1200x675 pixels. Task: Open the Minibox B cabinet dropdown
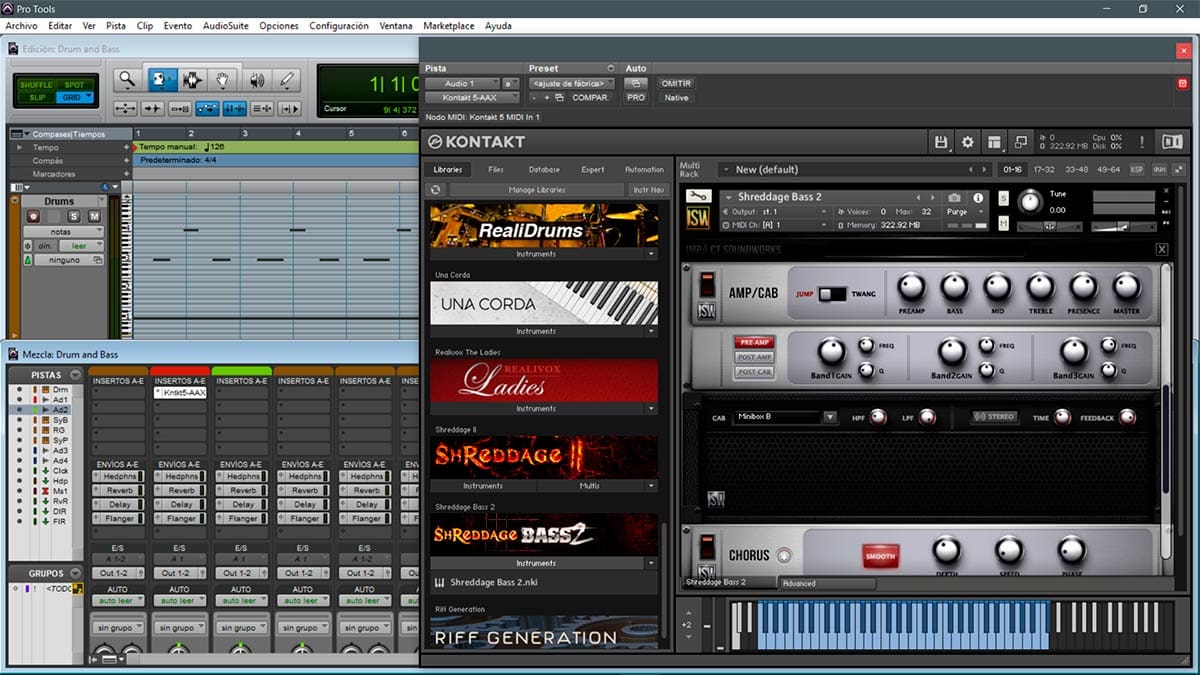pyautogui.click(x=785, y=417)
